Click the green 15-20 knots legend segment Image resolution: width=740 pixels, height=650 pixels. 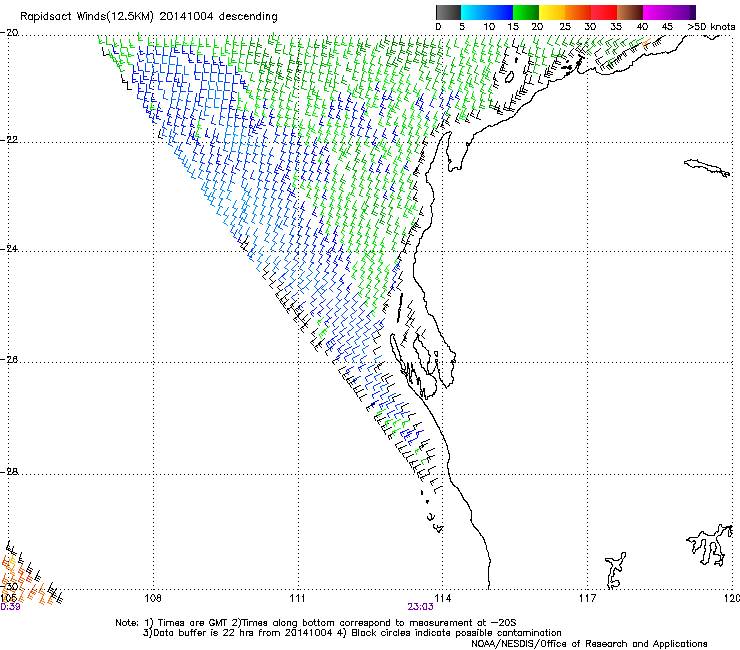point(526,12)
